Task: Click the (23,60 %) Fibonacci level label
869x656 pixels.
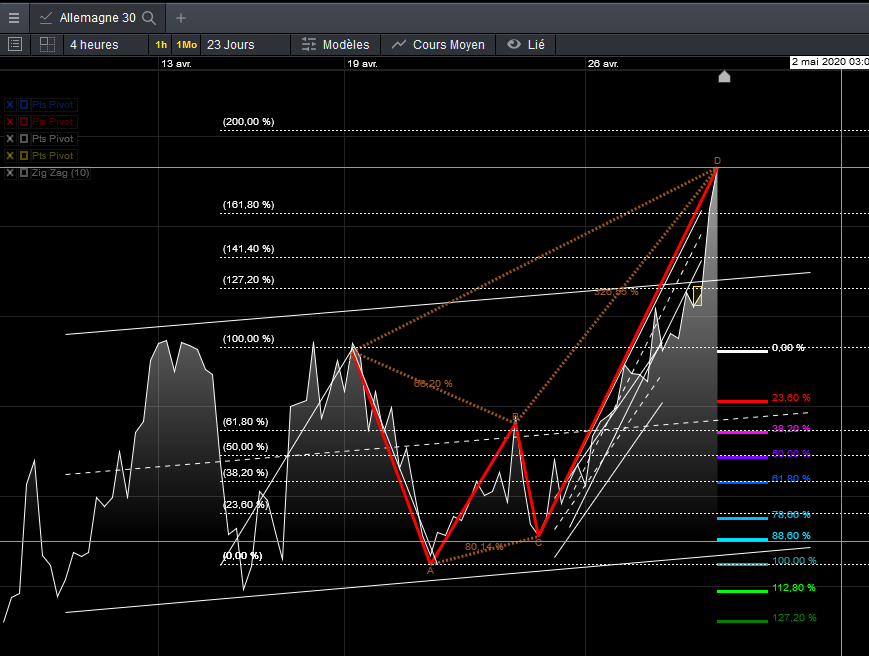Action: (246, 505)
